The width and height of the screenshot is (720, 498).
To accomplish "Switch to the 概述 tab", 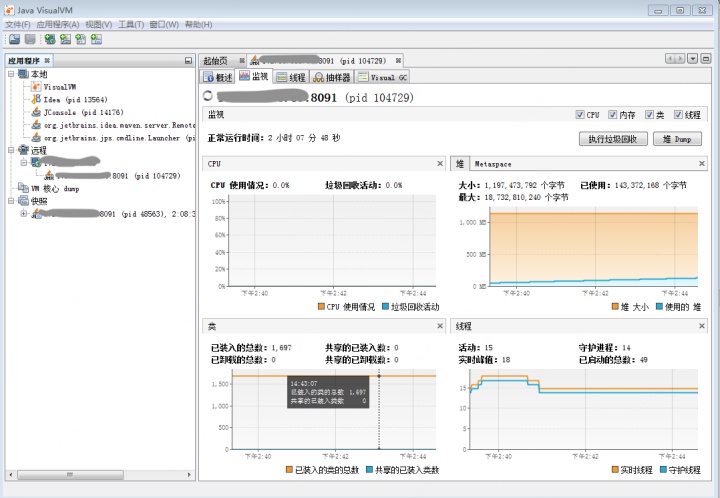I will pyautogui.click(x=218, y=77).
